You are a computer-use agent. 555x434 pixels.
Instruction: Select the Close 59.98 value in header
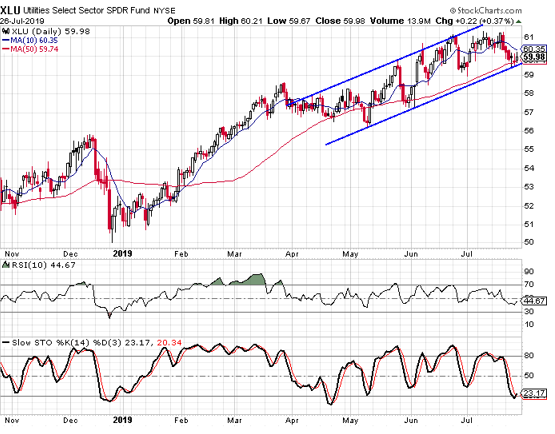(x=340, y=21)
